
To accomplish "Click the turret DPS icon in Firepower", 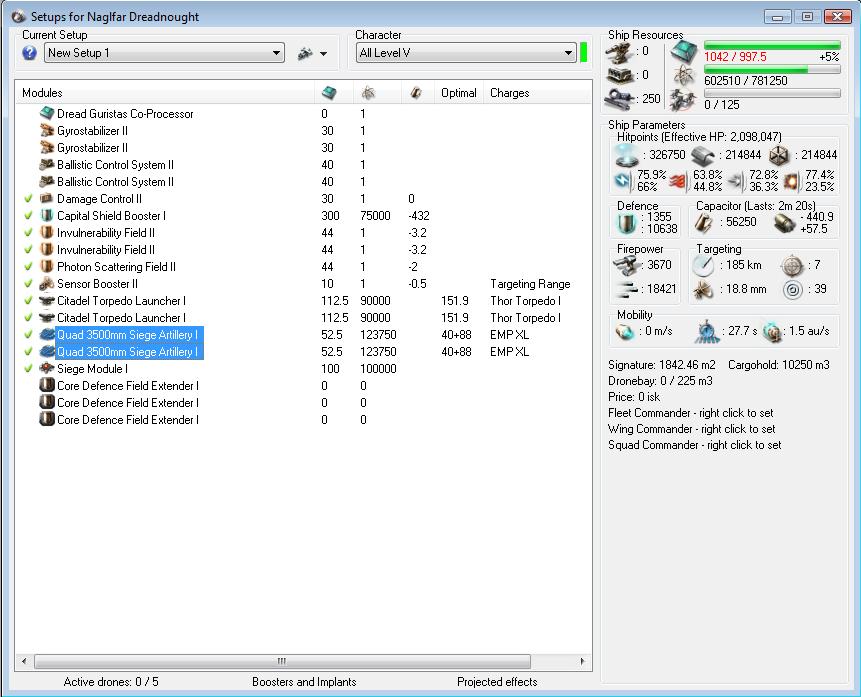I will 627,266.
